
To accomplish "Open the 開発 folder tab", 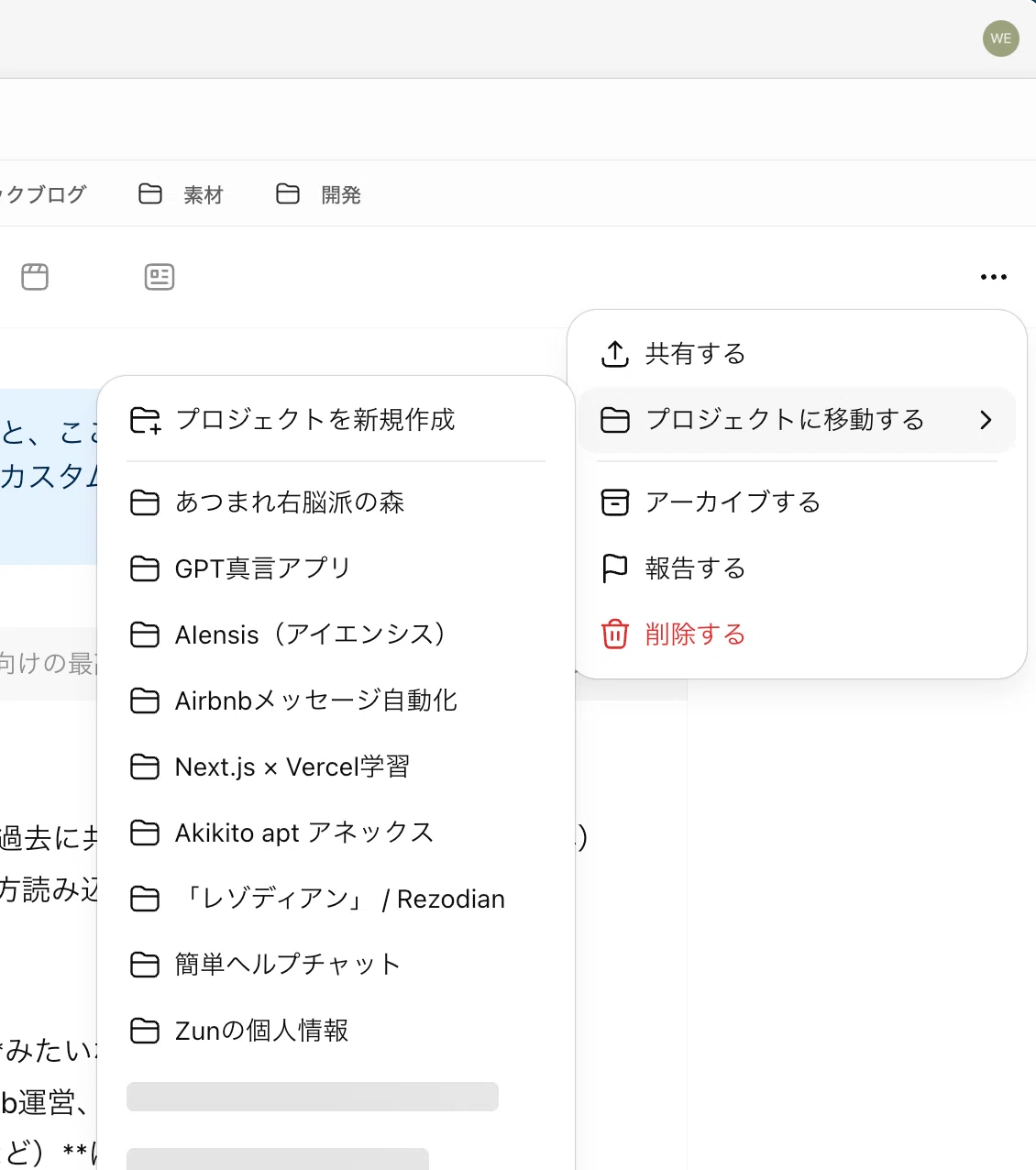I will point(318,194).
